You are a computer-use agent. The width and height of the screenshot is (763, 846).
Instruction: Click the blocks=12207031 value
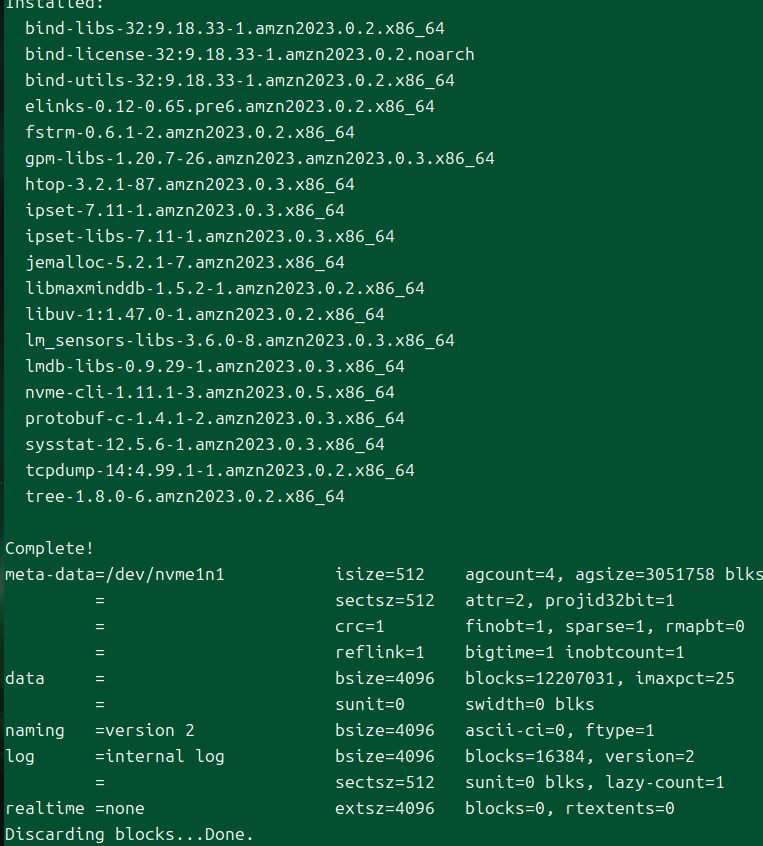(540, 678)
